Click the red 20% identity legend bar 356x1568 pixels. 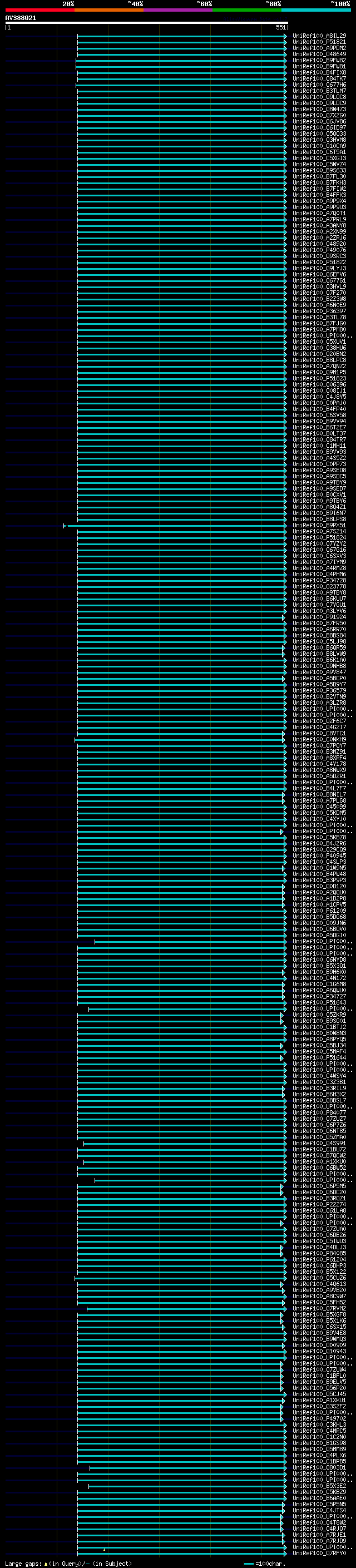[39, 10]
